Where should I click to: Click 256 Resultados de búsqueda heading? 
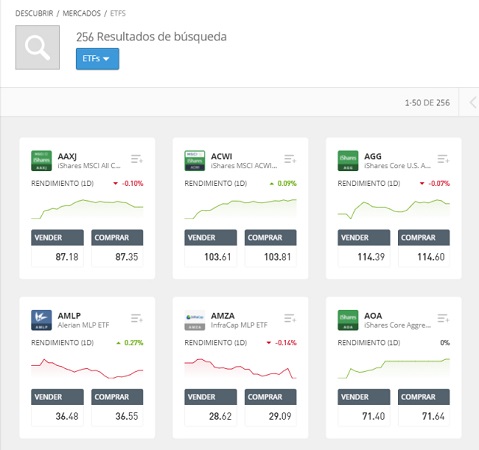[151, 37]
